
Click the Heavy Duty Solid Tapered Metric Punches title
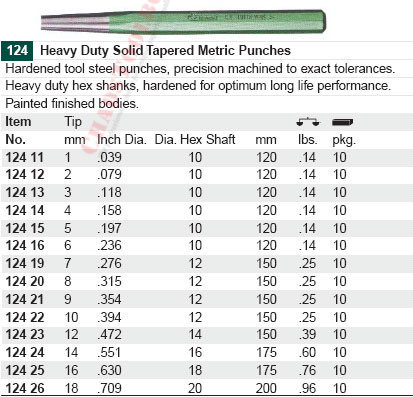click(x=165, y=51)
